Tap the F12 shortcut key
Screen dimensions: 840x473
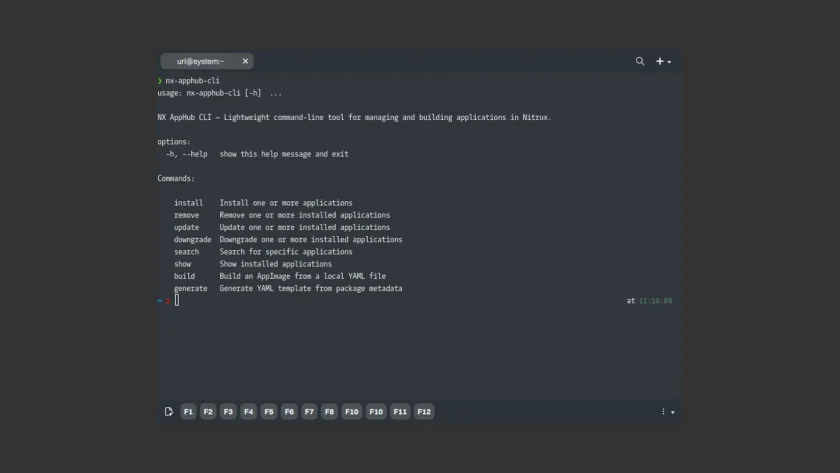(x=424, y=411)
